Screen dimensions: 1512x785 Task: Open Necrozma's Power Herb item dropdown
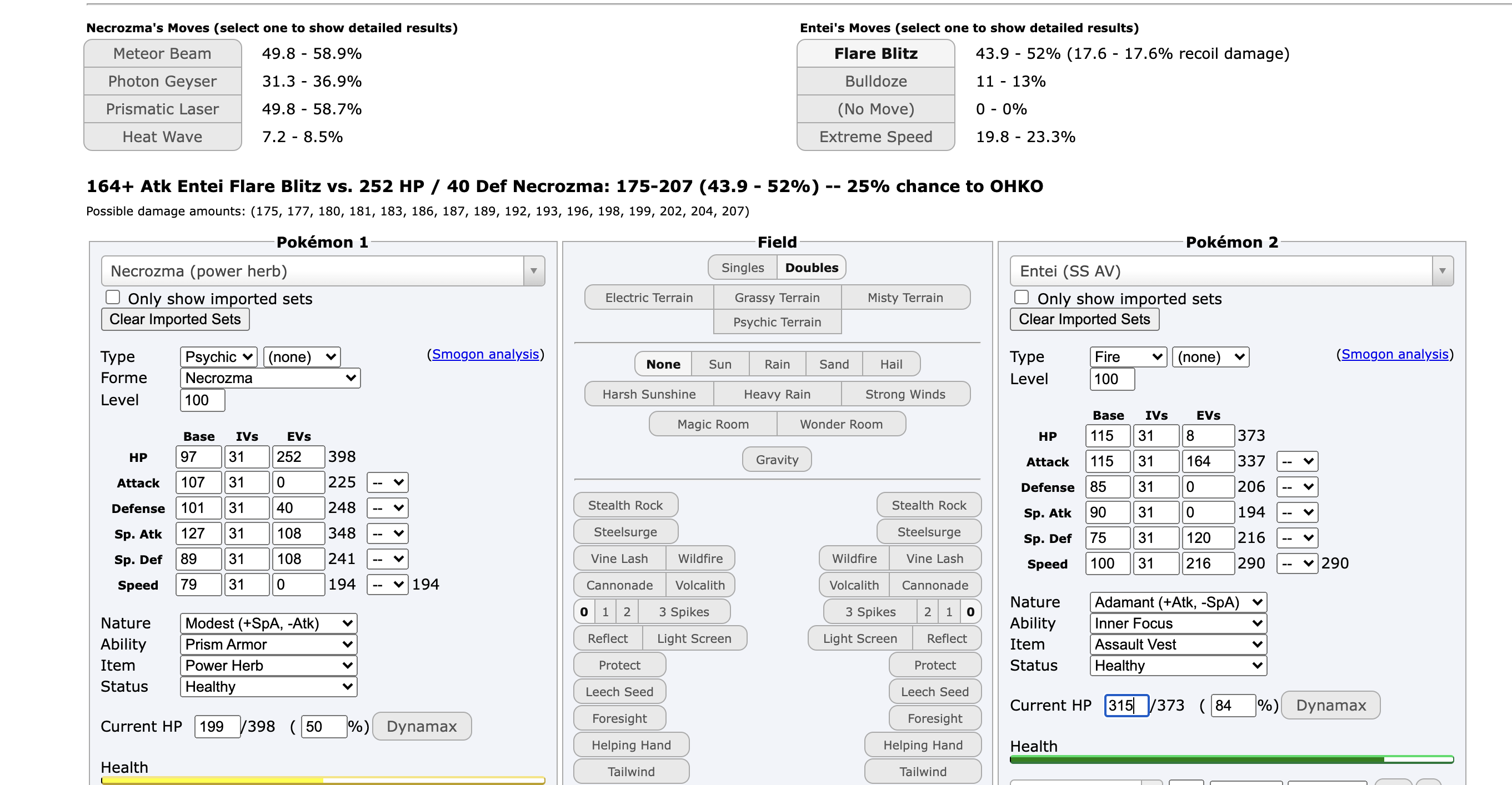coord(269,665)
